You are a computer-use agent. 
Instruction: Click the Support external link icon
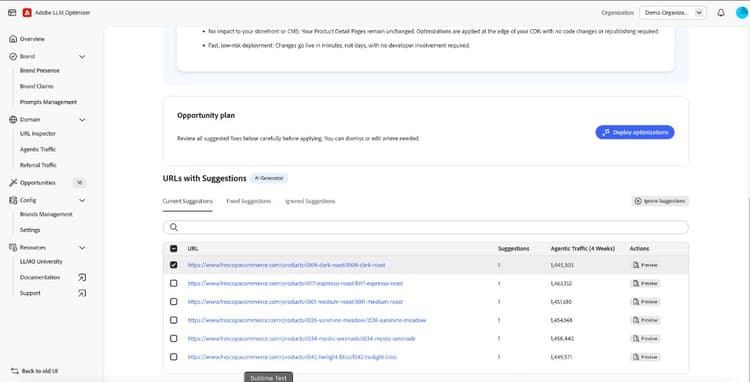coord(82,293)
